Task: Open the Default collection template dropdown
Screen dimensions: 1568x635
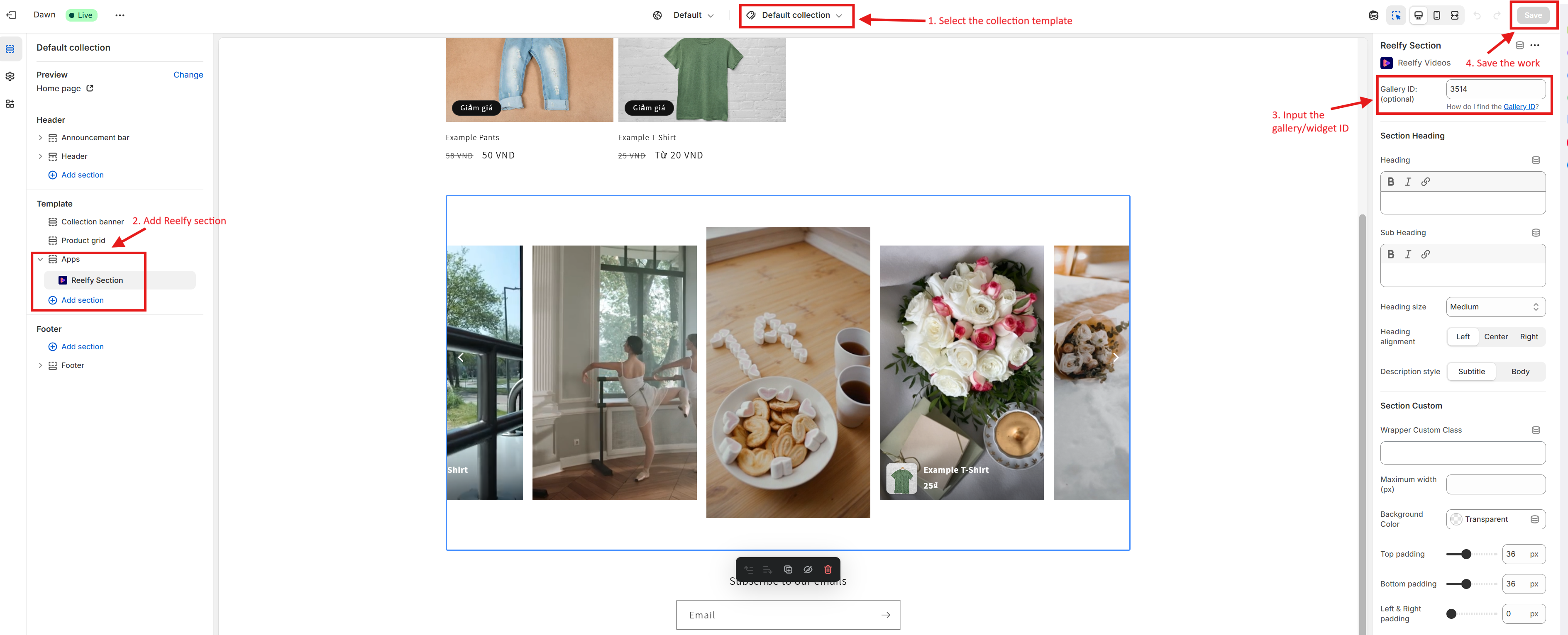Action: click(x=796, y=15)
